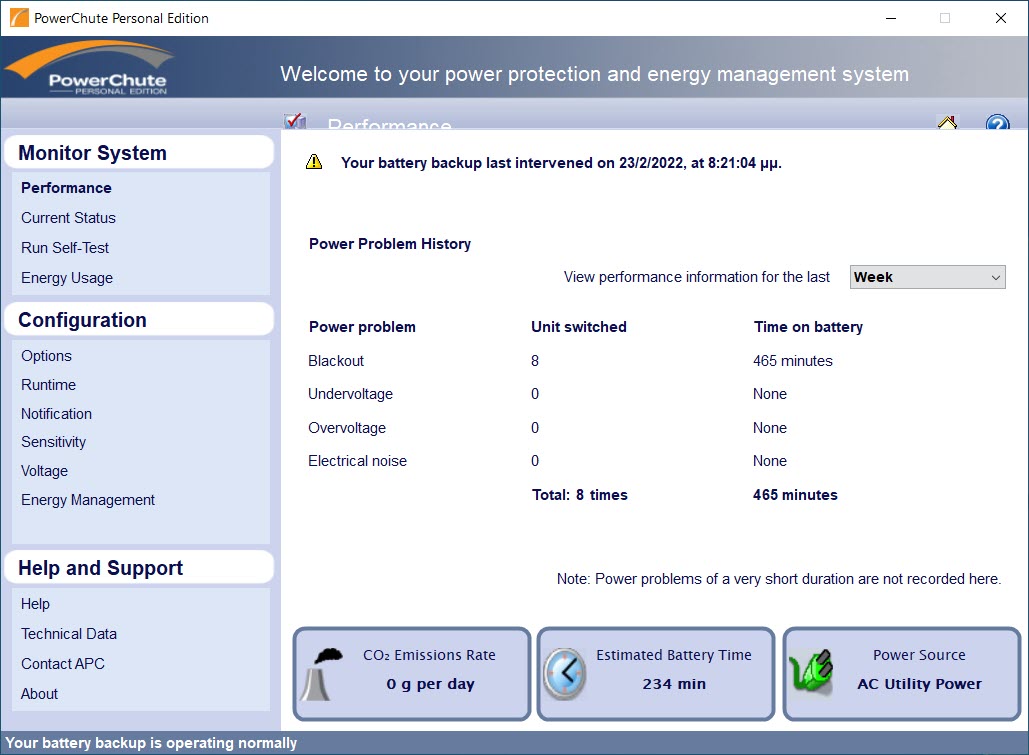The image size is (1029, 755).
Task: Click the Configuration section header
Action: point(138,320)
